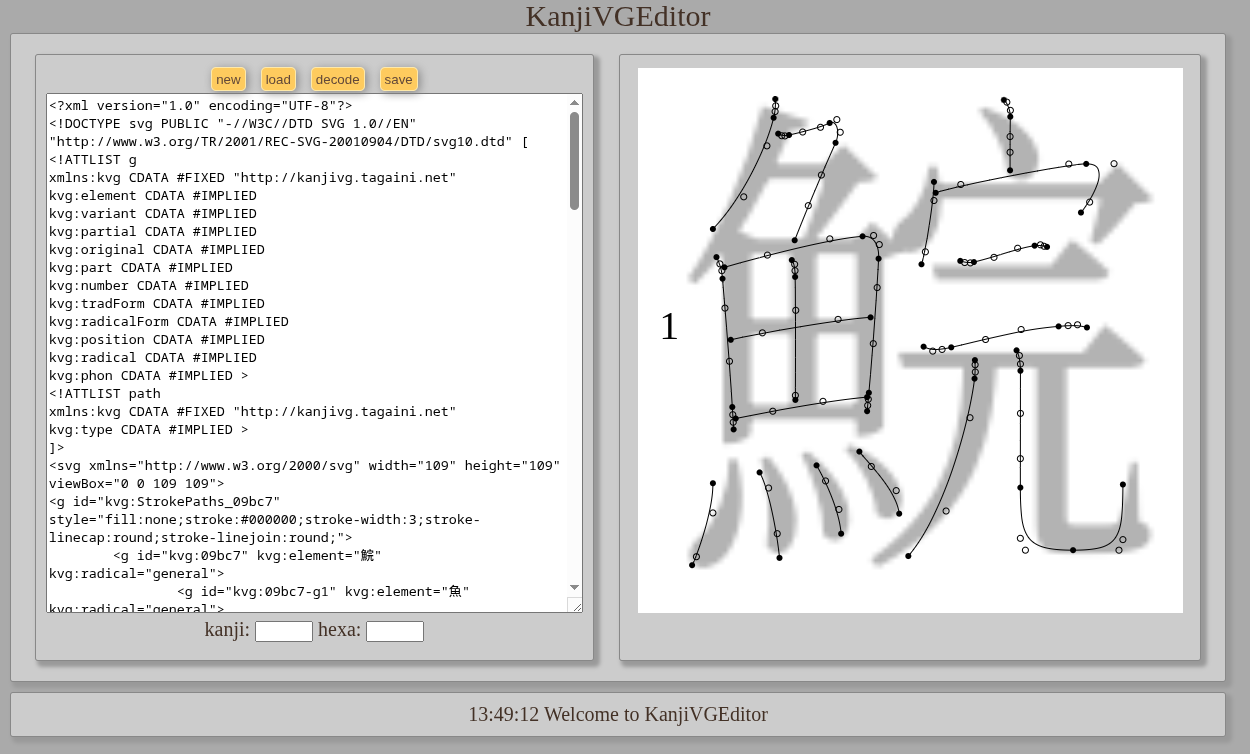
Task: Click the 'g id="kvg:StrokePaths_09bc7"' line
Action: 165,501
